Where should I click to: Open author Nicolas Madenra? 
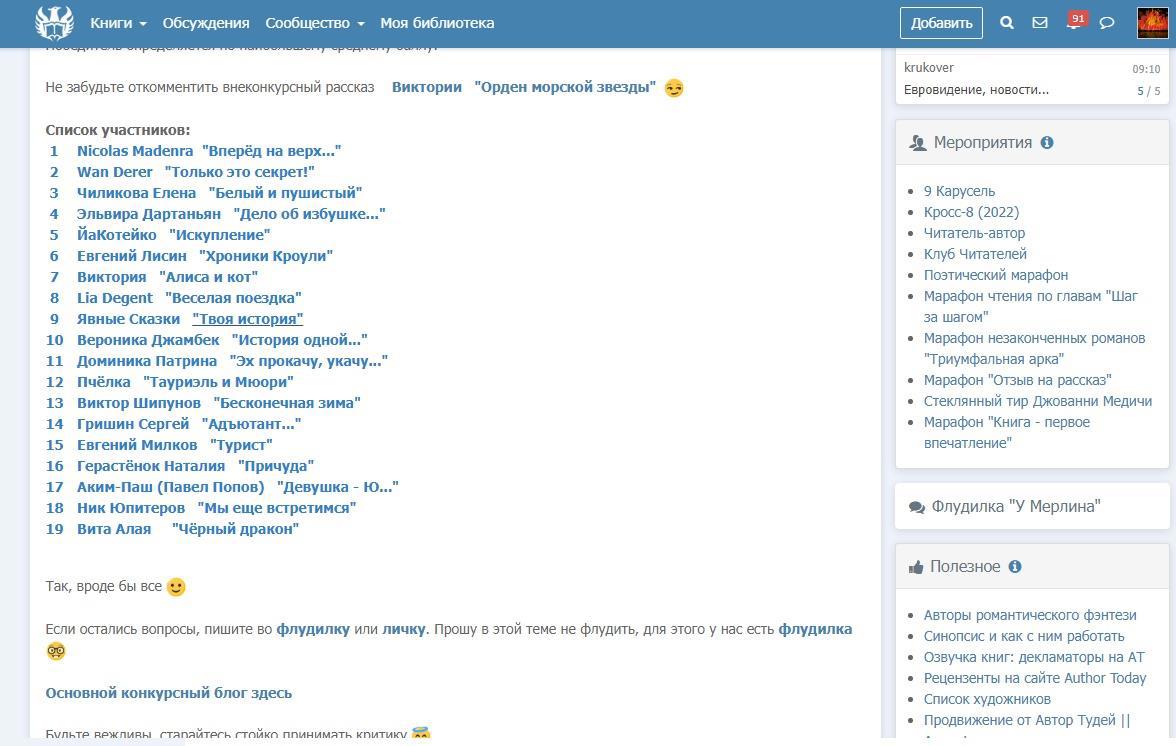135,151
